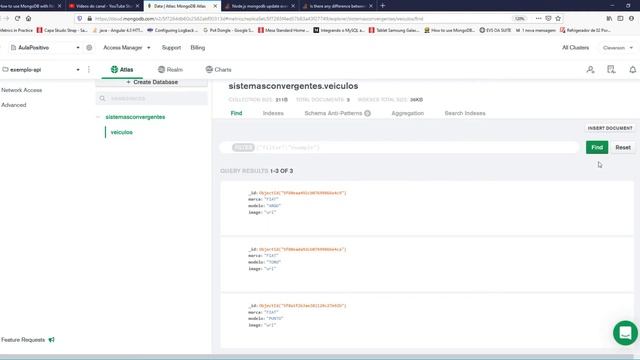Screen dimensions: 640x360
Task: Open the Find collection tab
Action: click(236, 113)
